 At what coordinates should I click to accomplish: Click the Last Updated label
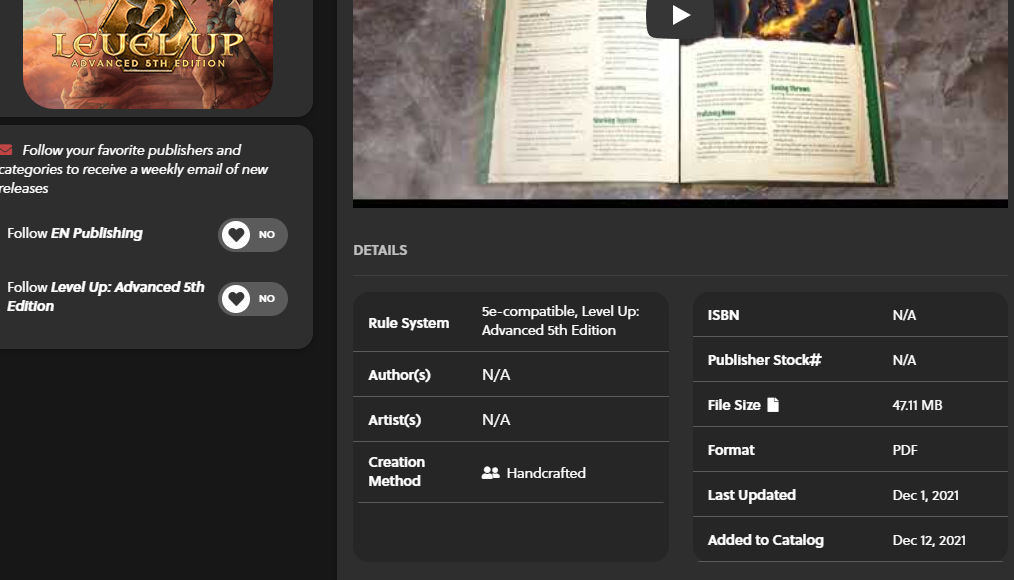click(x=752, y=495)
